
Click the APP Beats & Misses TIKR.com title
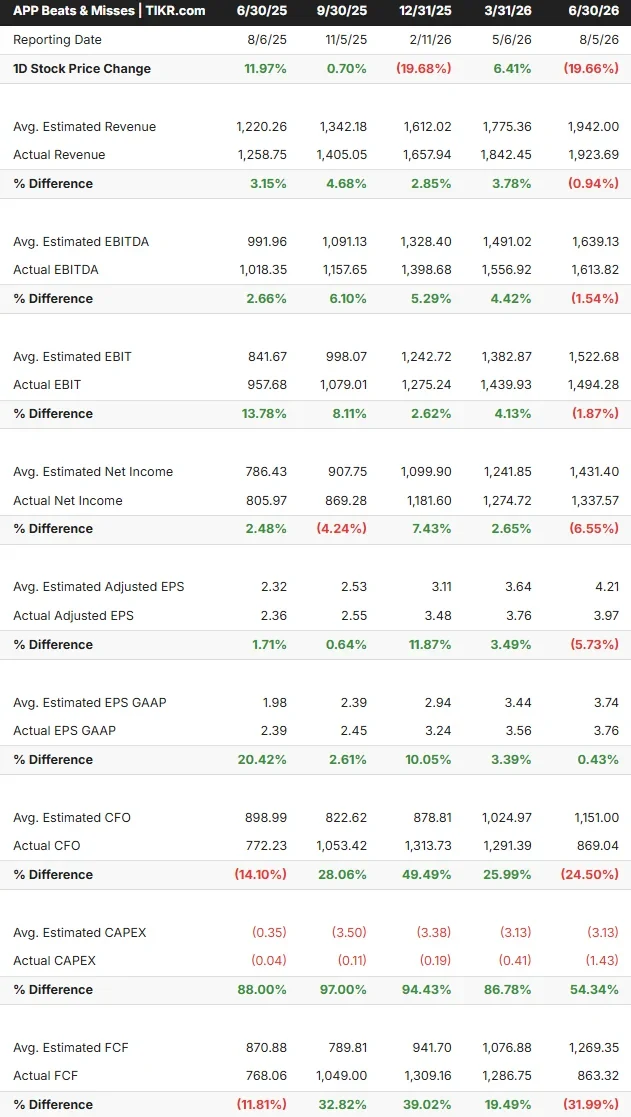pyautogui.click(x=109, y=11)
